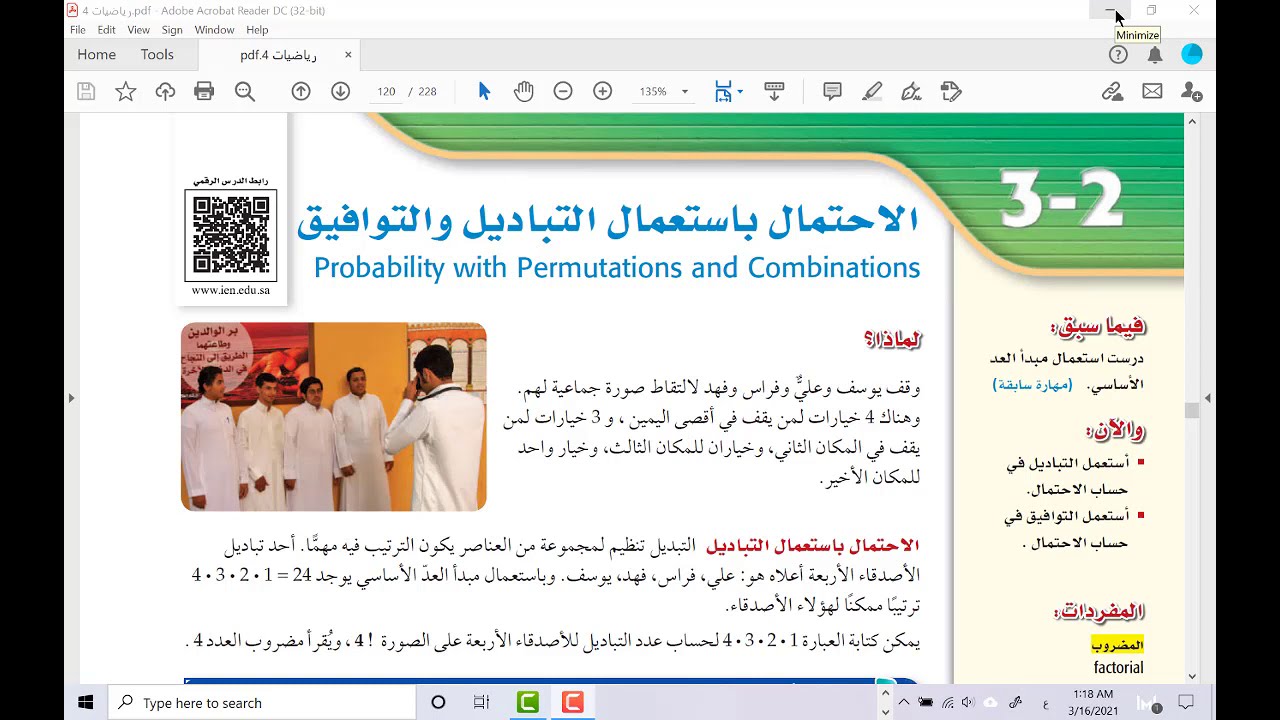Click the upload to cloud icon
The width and height of the screenshot is (1280, 720).
coord(165,91)
